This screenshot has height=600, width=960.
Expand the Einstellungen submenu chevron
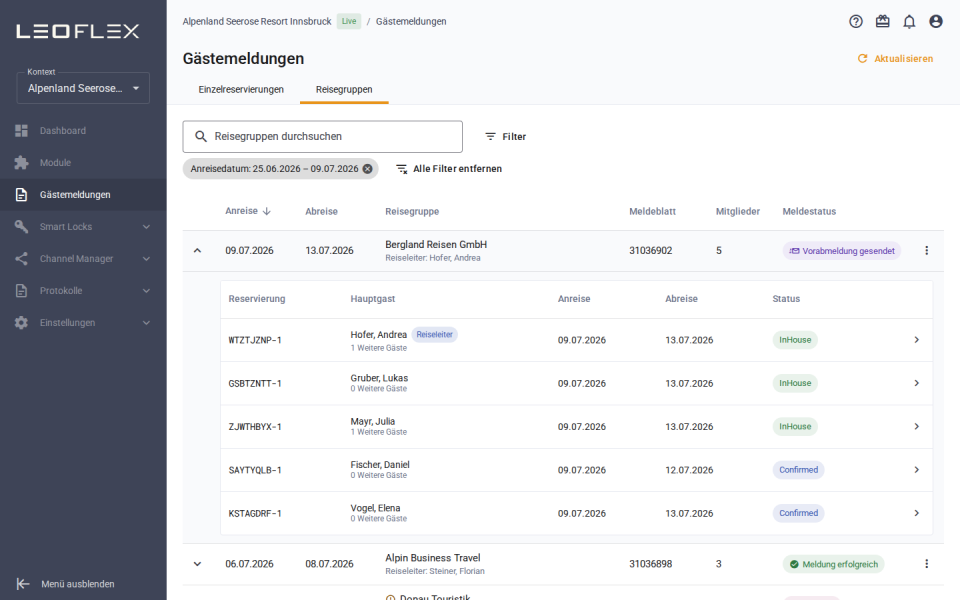[146, 323]
